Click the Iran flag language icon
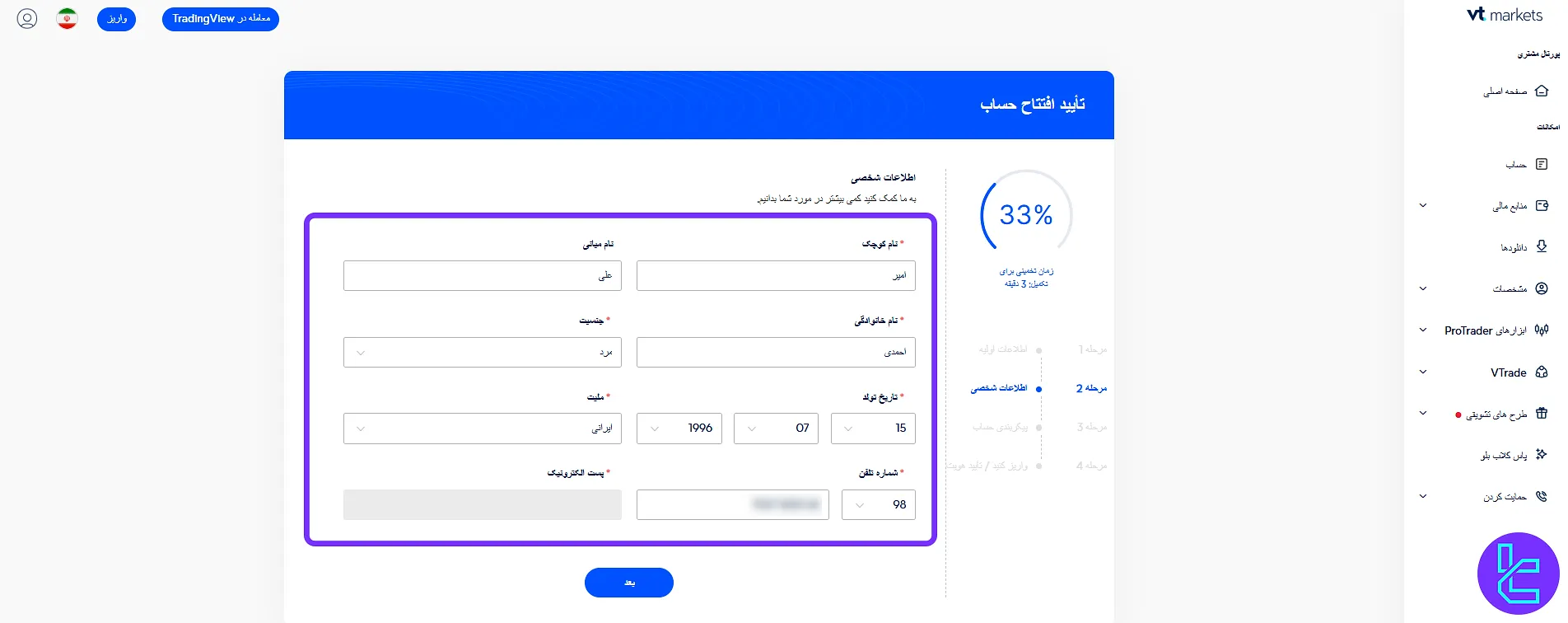This screenshot has width=1568, height=623. pos(67,18)
